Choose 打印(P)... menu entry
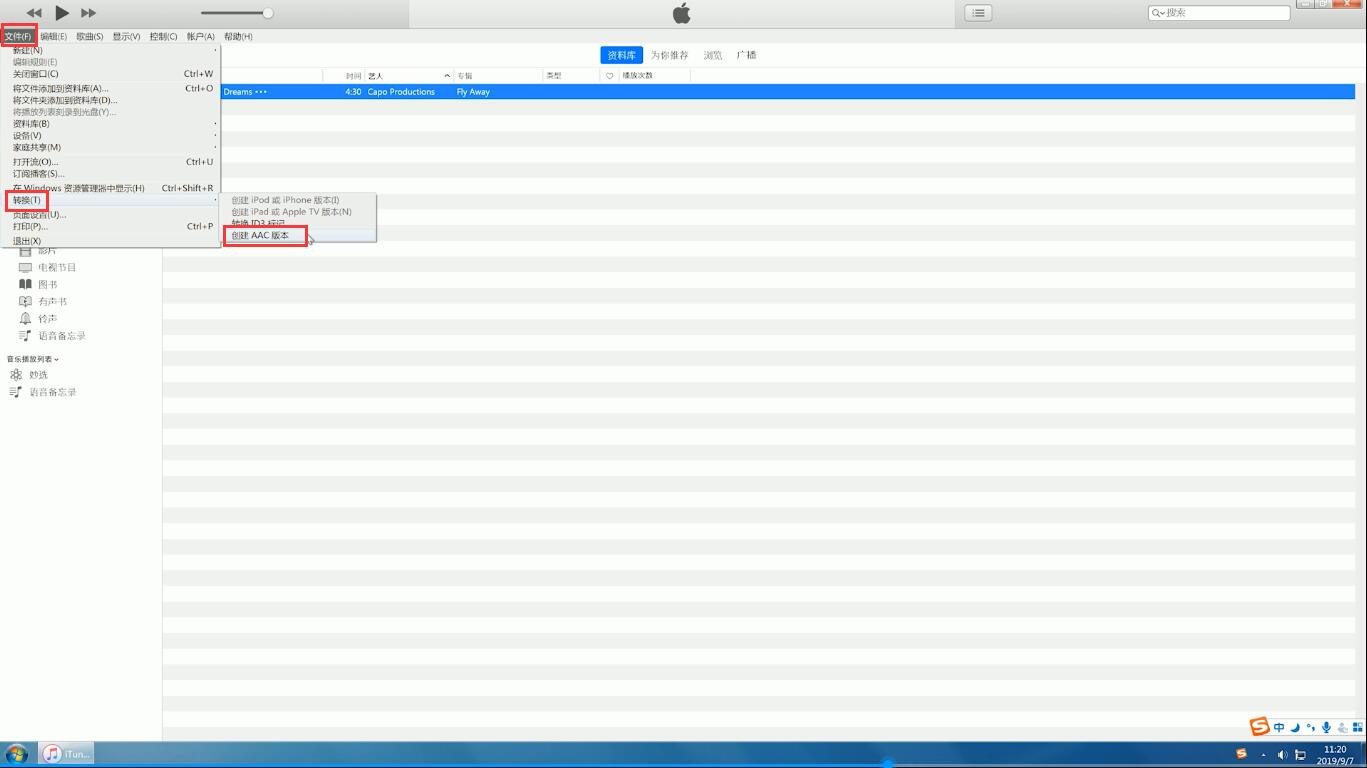This screenshot has width=1367, height=768. [x=112, y=226]
